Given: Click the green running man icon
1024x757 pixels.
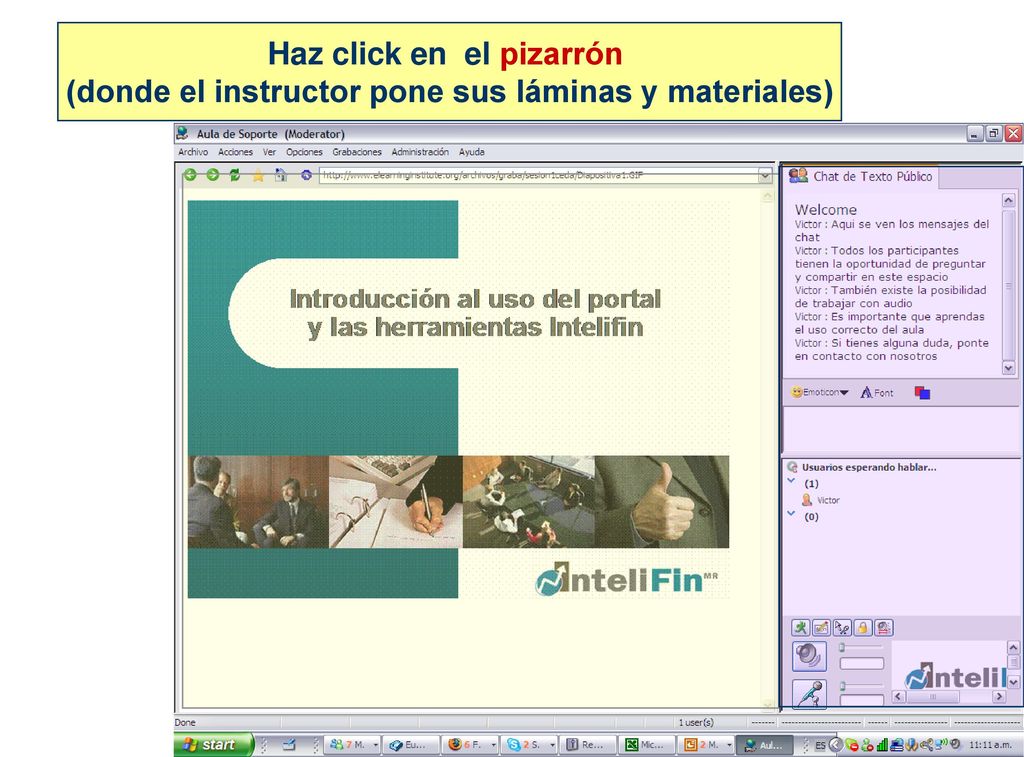Looking at the screenshot, I should [x=800, y=628].
